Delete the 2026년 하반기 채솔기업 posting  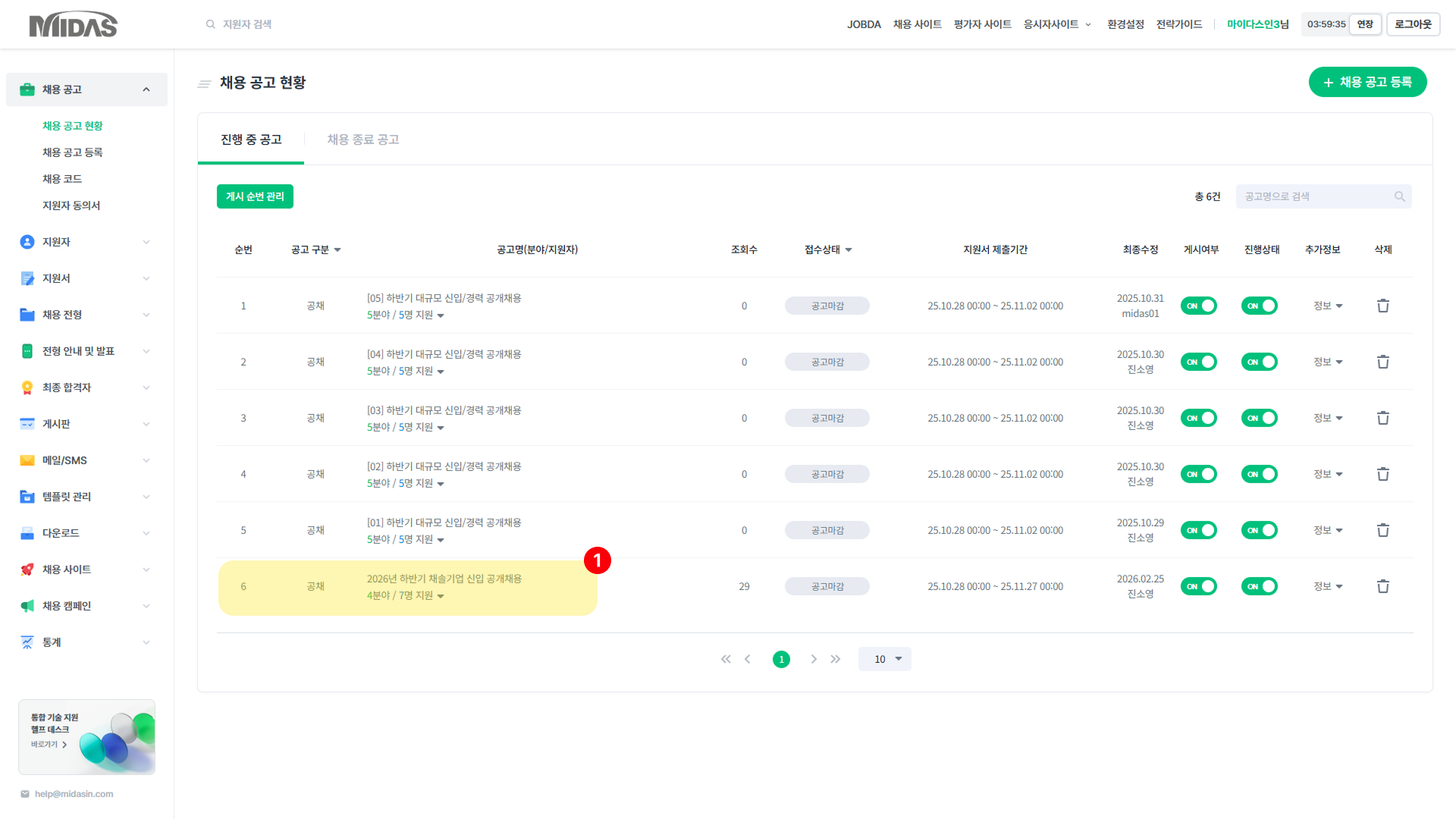(1382, 586)
